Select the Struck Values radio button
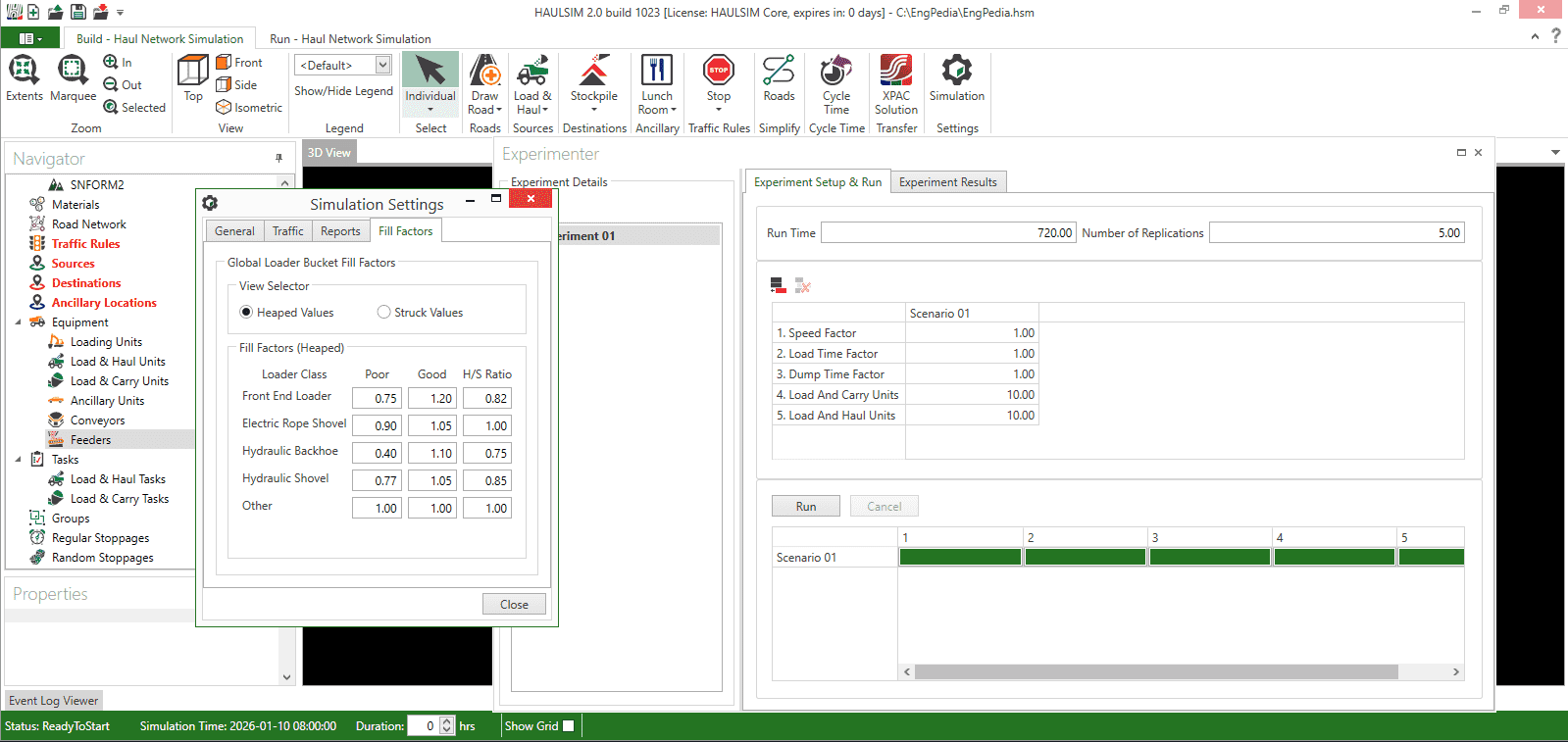 [384, 313]
